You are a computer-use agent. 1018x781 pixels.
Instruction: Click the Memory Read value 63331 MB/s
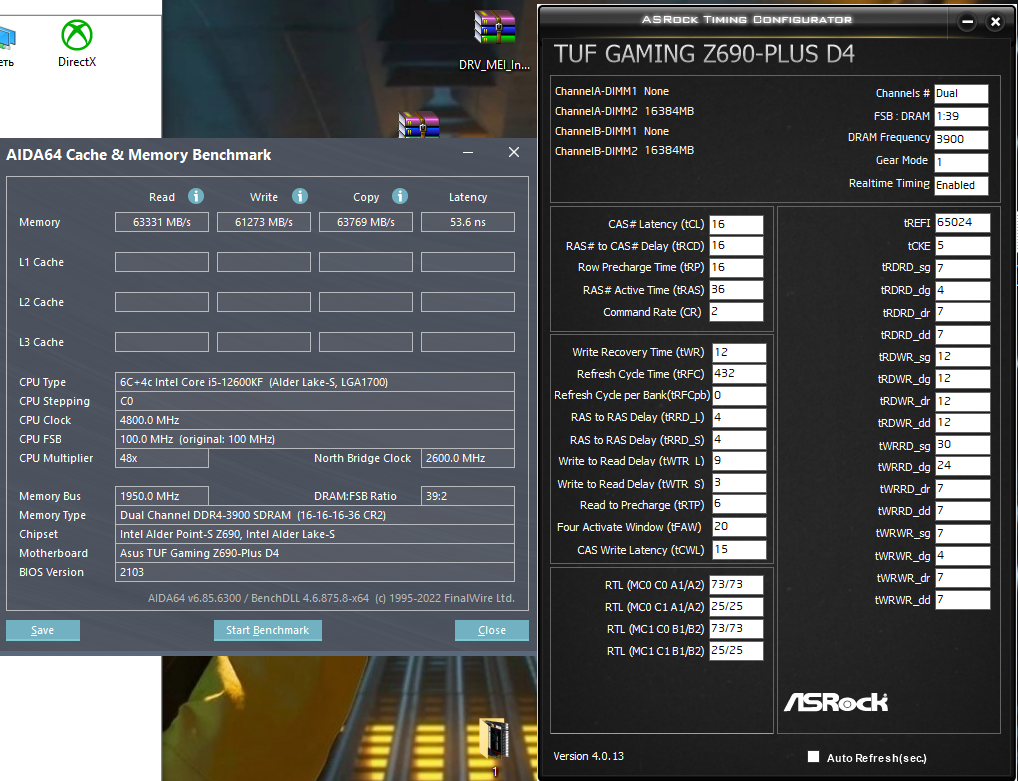162,222
